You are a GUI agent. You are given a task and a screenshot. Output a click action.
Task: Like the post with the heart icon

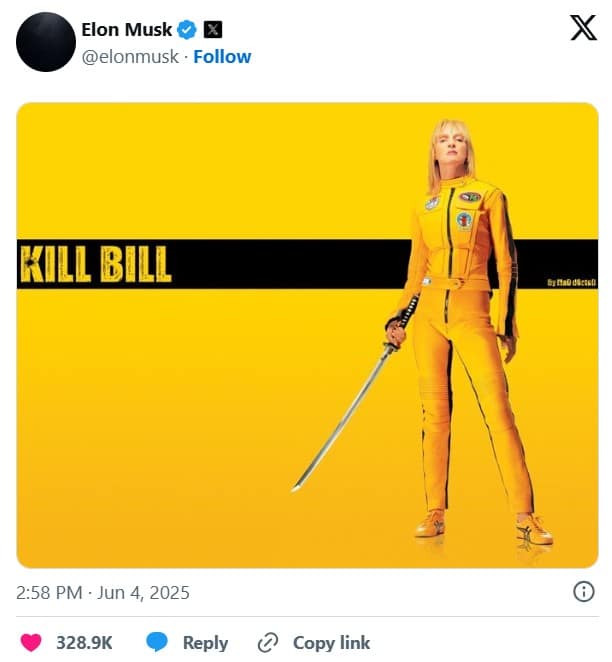[x=31, y=642]
